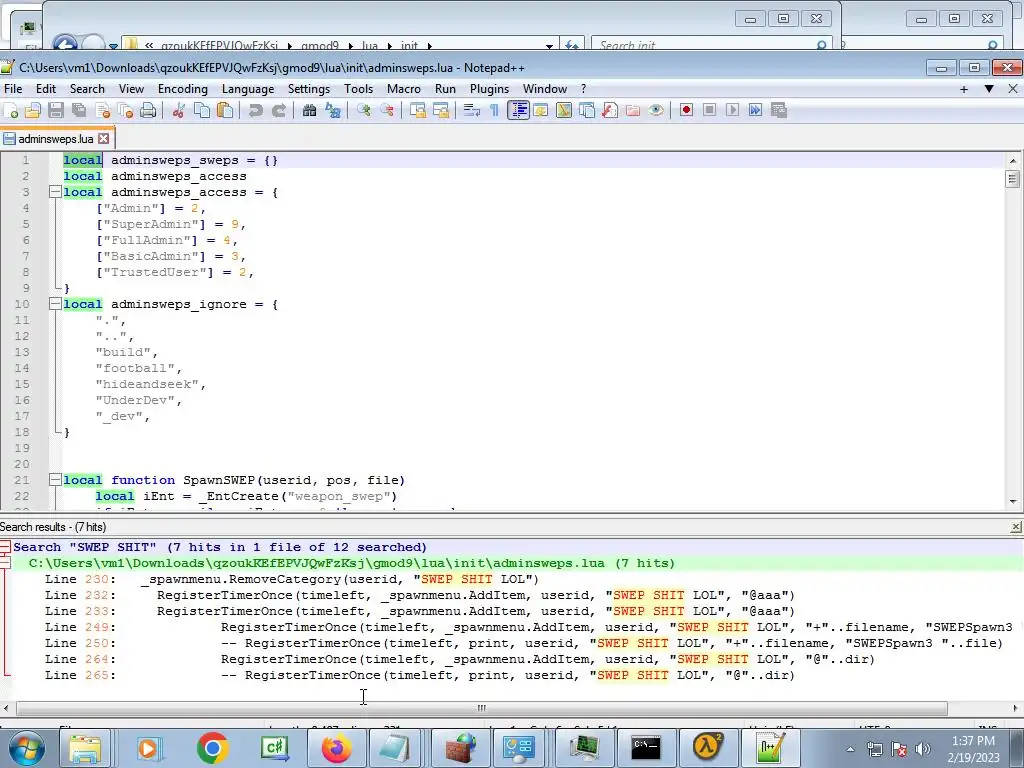
Task: Click the Search init field in Explorer window
Action: [x=712, y=44]
